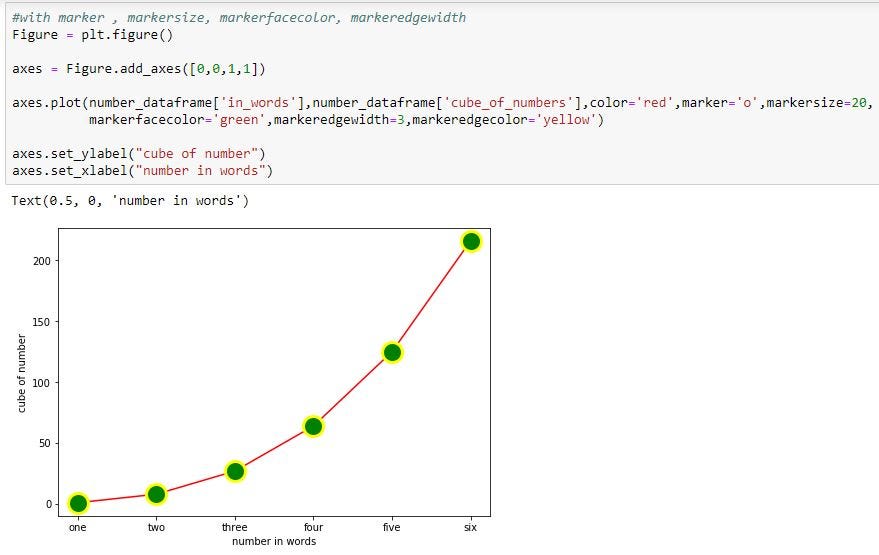This screenshot has height=555, width=879.
Task: Click the output text 'Text(0.5, 0, 'number in words')'
Action: click(x=130, y=201)
